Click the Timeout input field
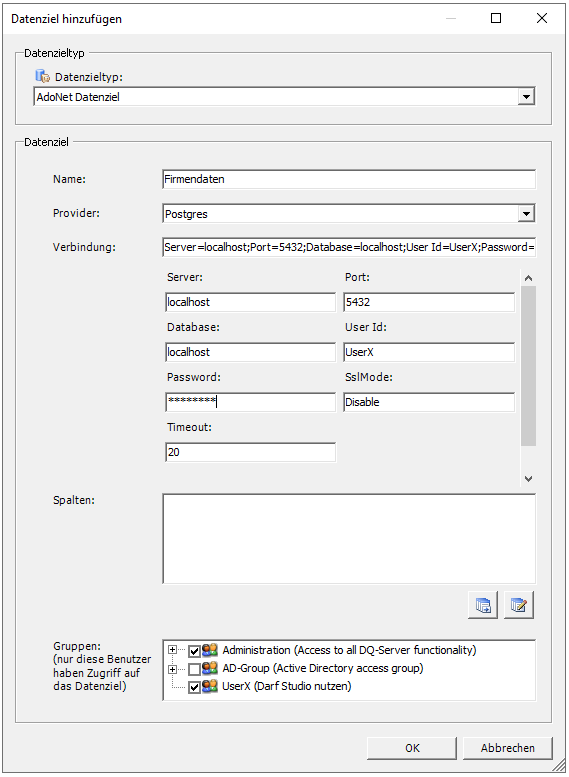569x777 pixels. [250, 452]
